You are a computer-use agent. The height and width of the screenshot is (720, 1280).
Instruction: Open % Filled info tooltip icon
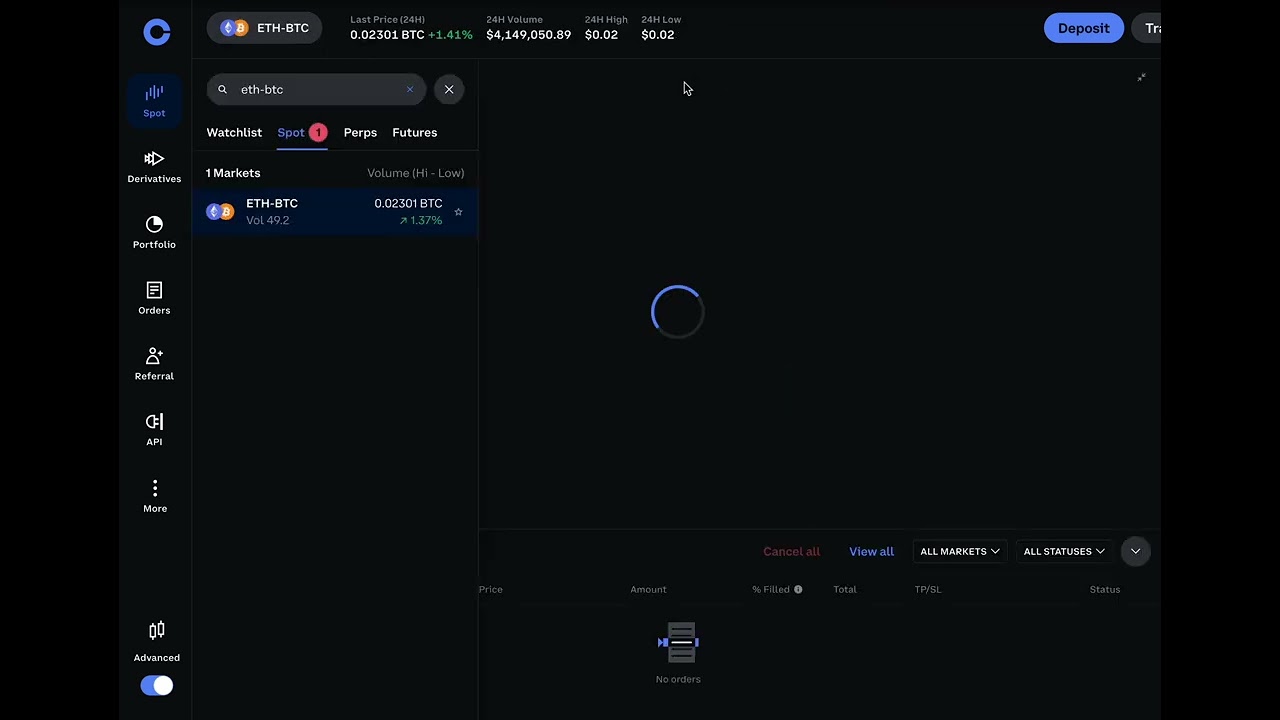pyautogui.click(x=798, y=589)
